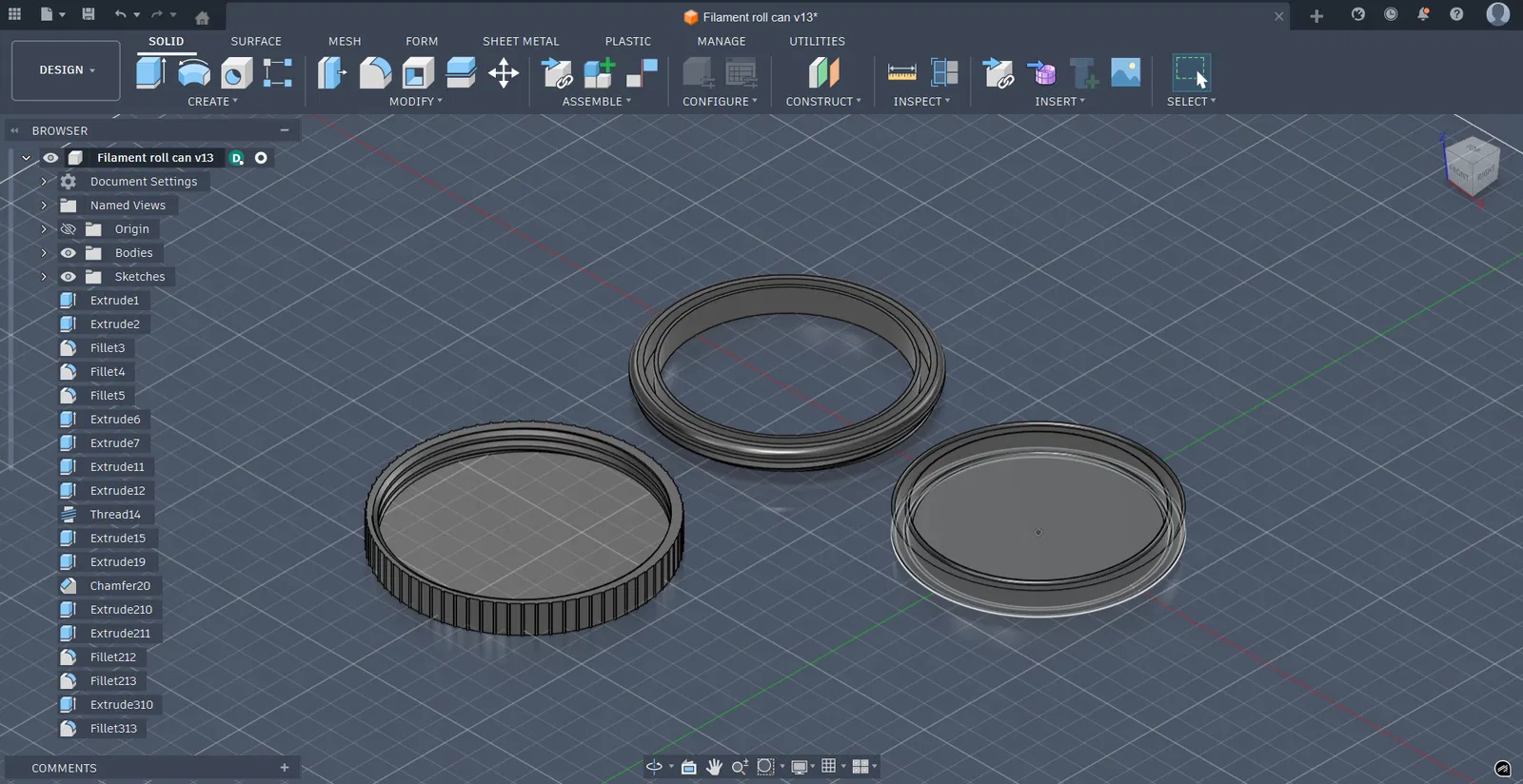This screenshot has height=784, width=1523.
Task: Open the Insert Canvas image tool
Action: 1125,72
